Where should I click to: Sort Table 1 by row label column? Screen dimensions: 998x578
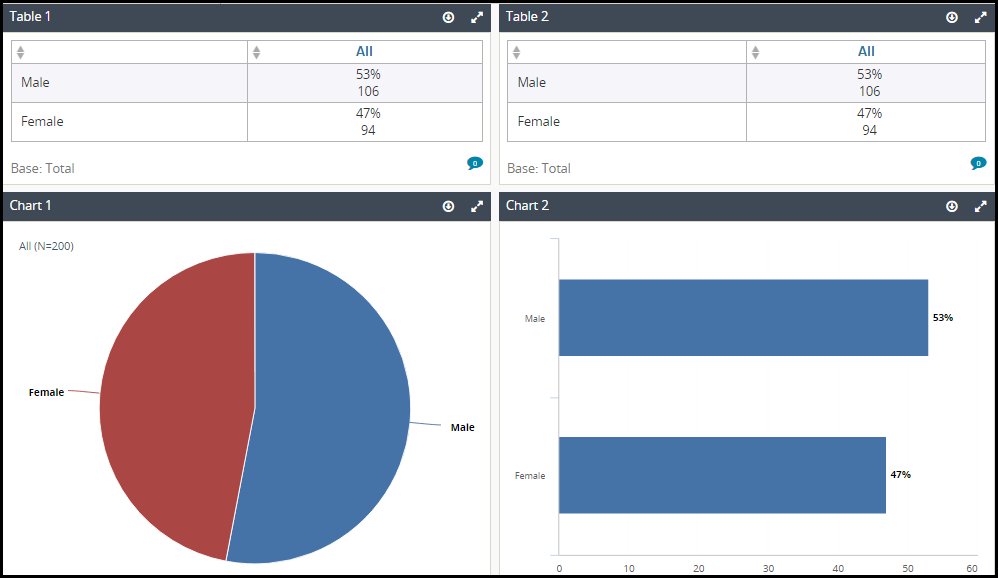click(x=20, y=52)
